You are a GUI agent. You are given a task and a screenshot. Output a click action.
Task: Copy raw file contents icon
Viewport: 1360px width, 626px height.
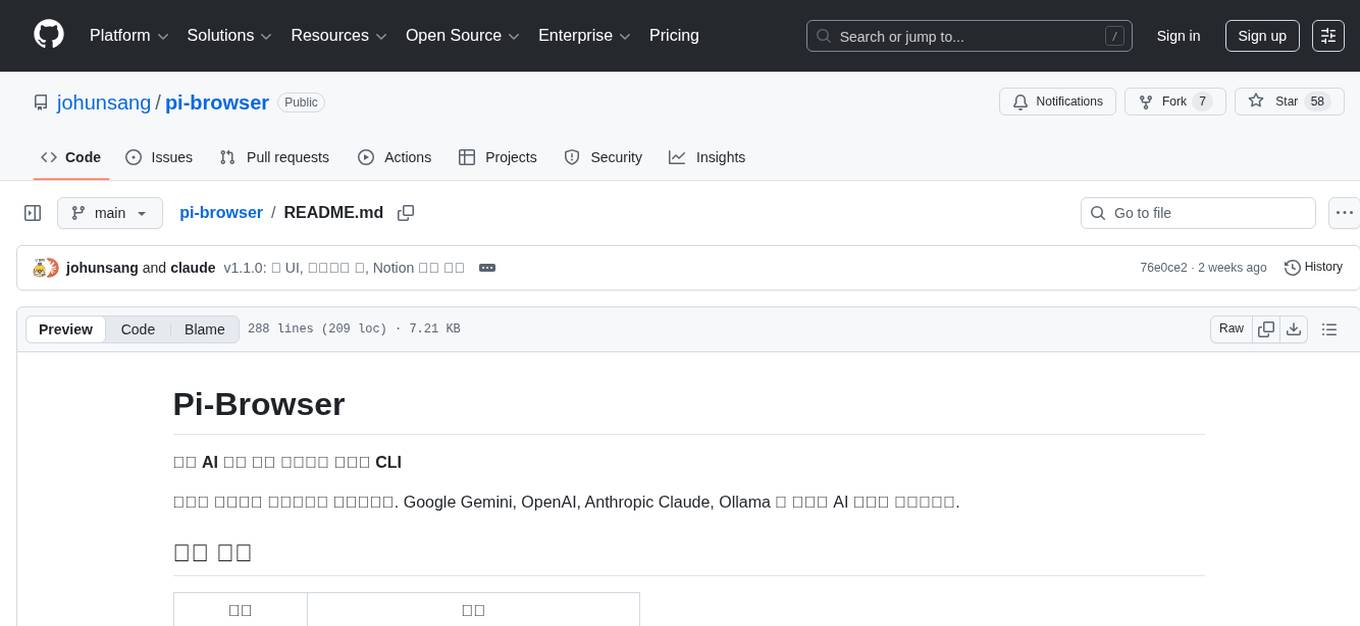(1266, 328)
